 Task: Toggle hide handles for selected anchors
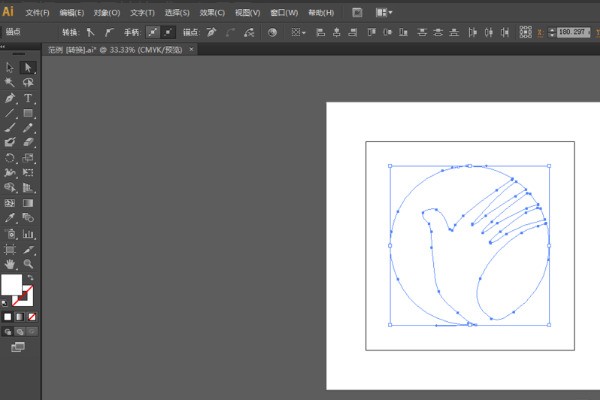[x=168, y=32]
